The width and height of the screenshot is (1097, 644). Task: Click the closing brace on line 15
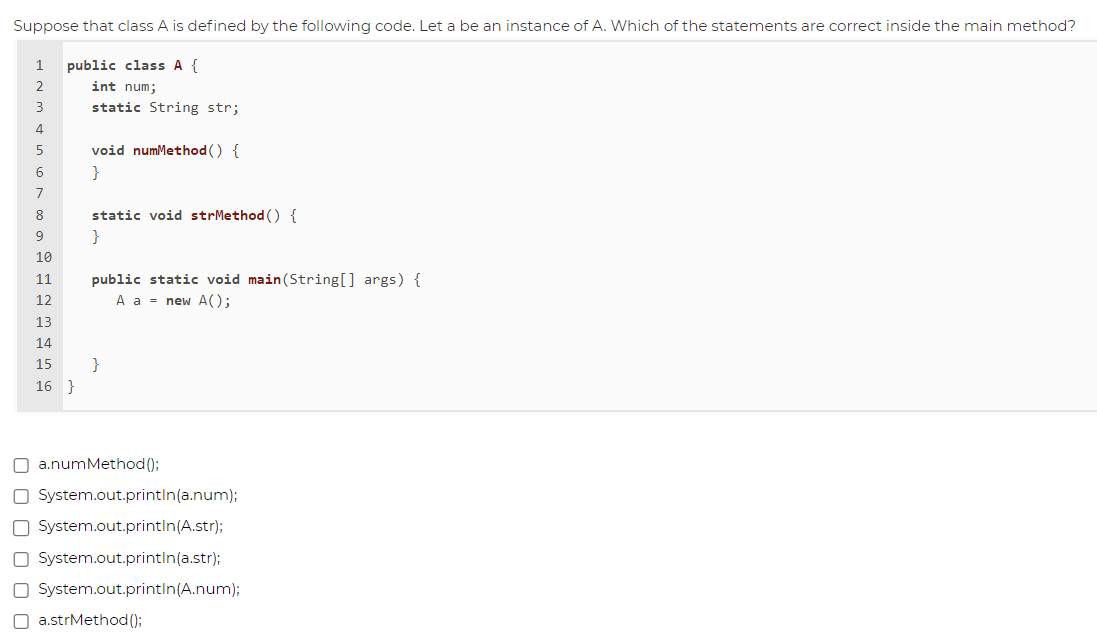[x=96, y=364]
